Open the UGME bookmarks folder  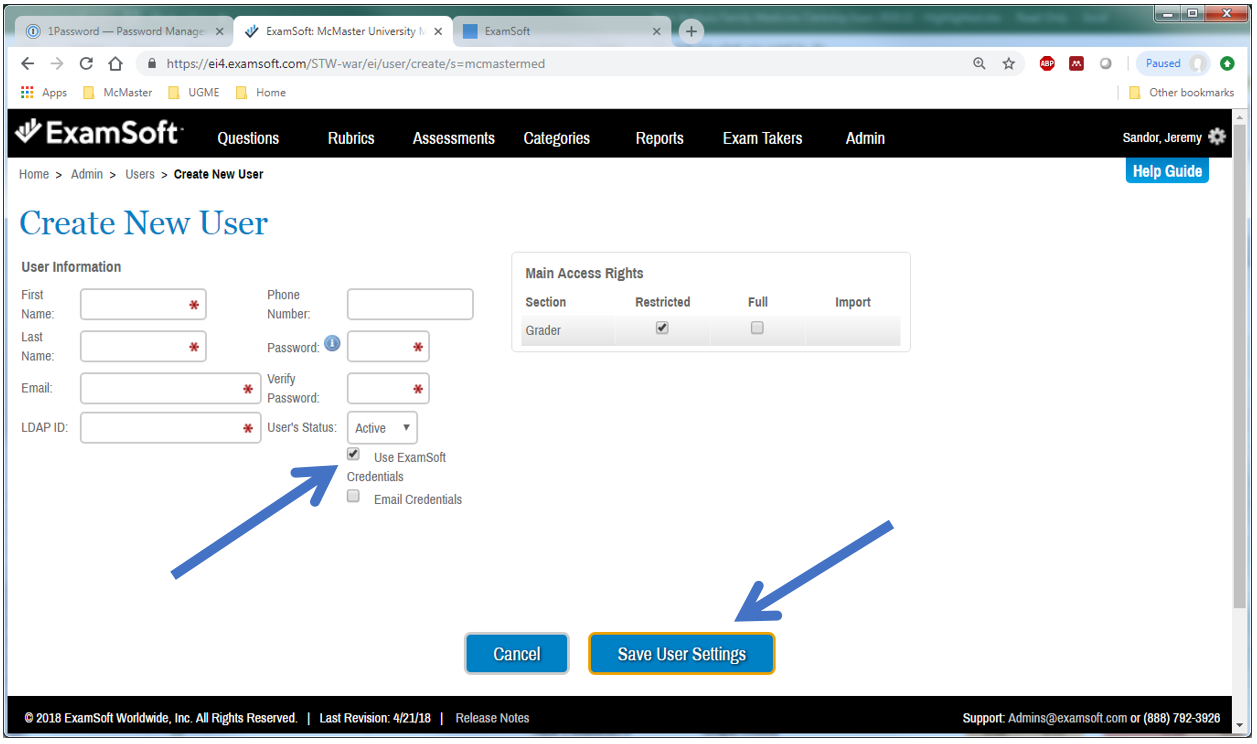coord(193,92)
